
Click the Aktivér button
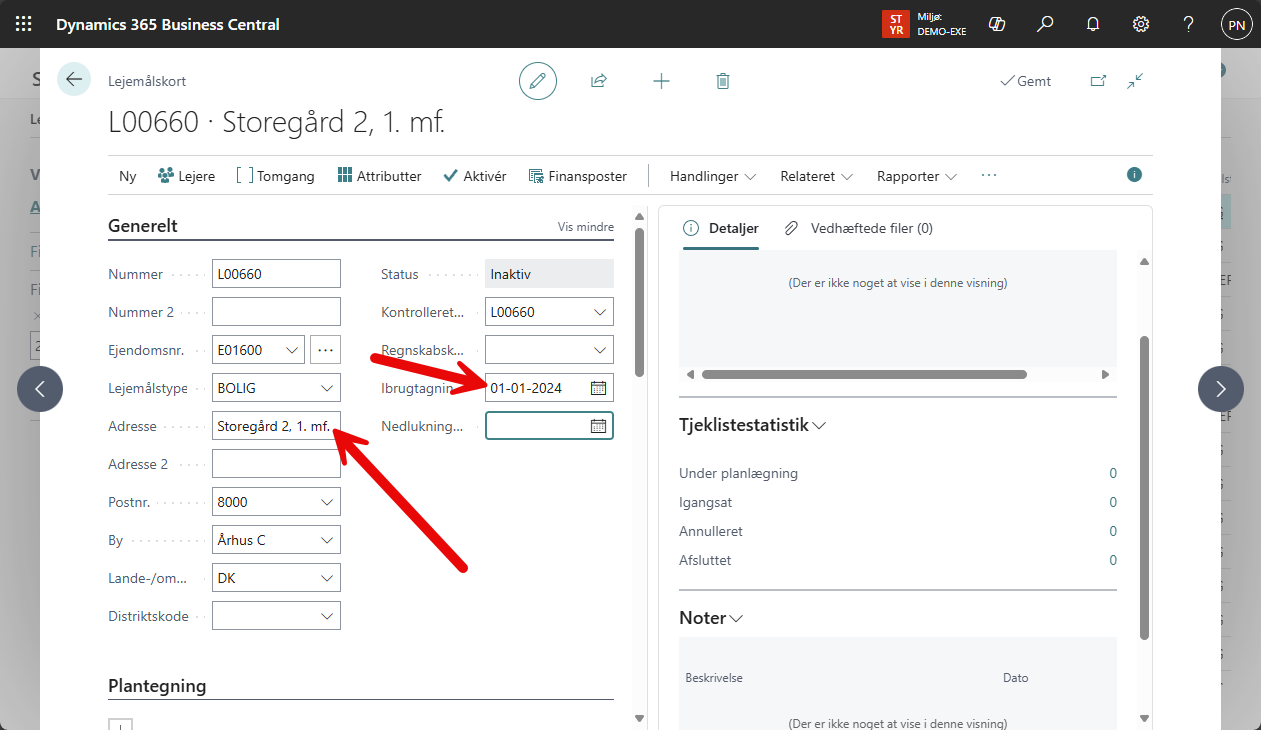474,176
